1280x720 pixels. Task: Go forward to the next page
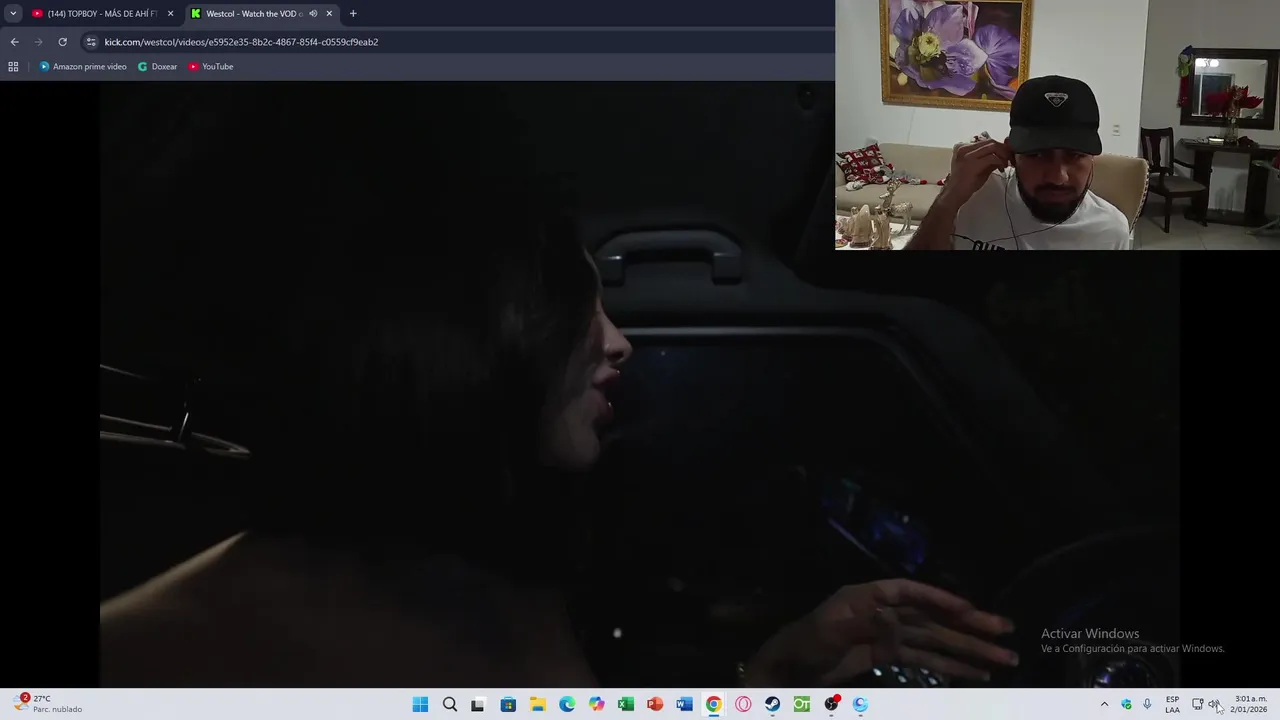tap(38, 42)
